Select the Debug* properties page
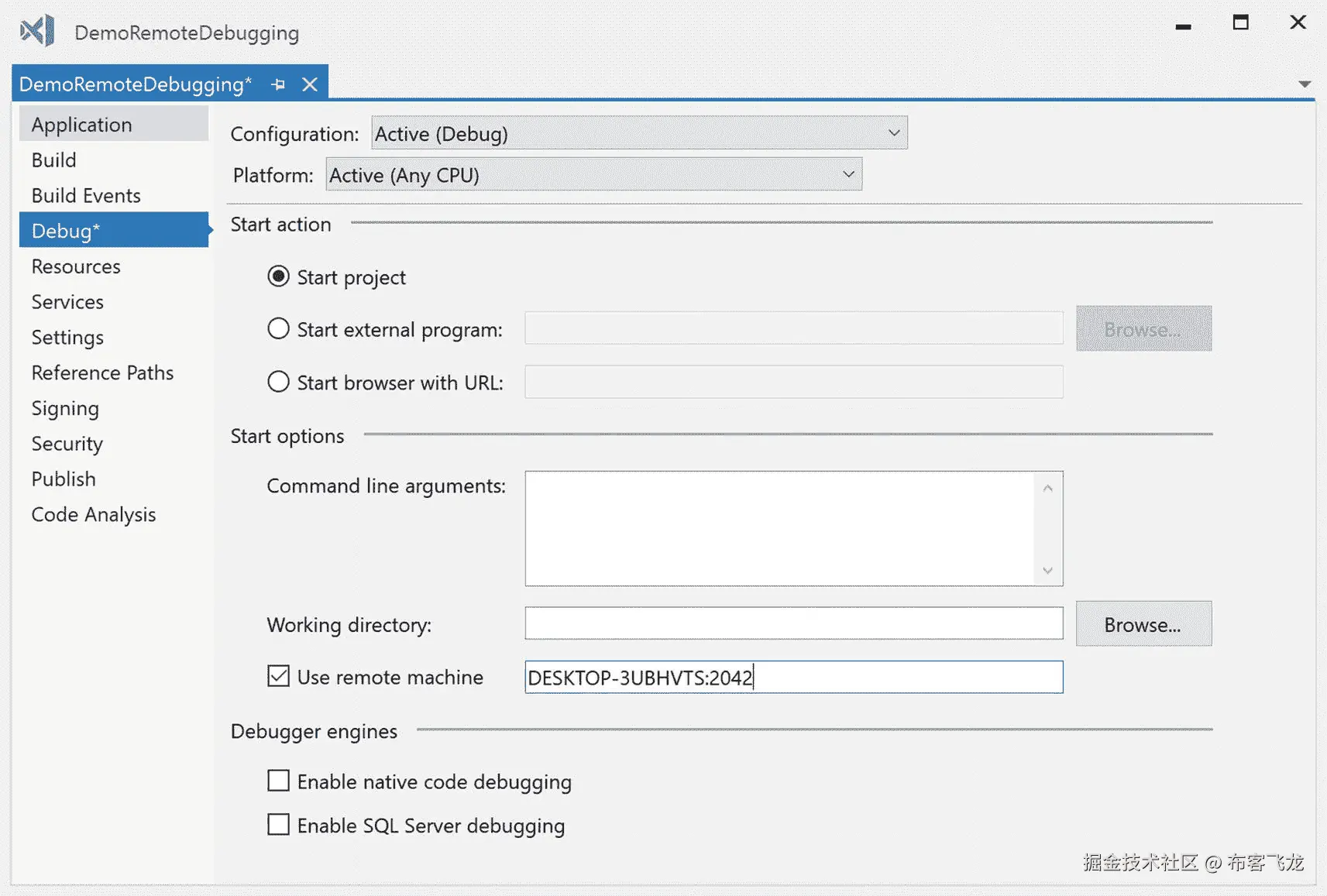 (x=114, y=230)
